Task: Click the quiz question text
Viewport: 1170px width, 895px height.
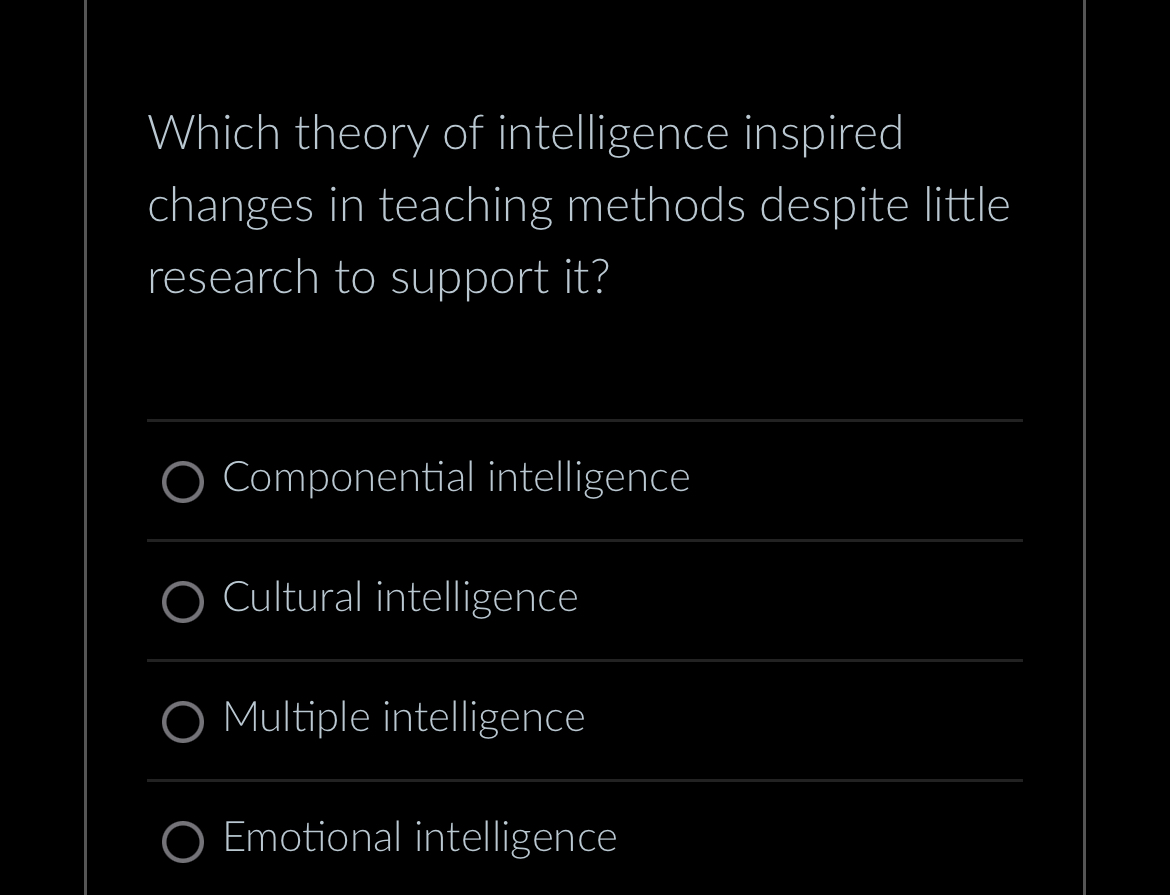Action: click(578, 205)
